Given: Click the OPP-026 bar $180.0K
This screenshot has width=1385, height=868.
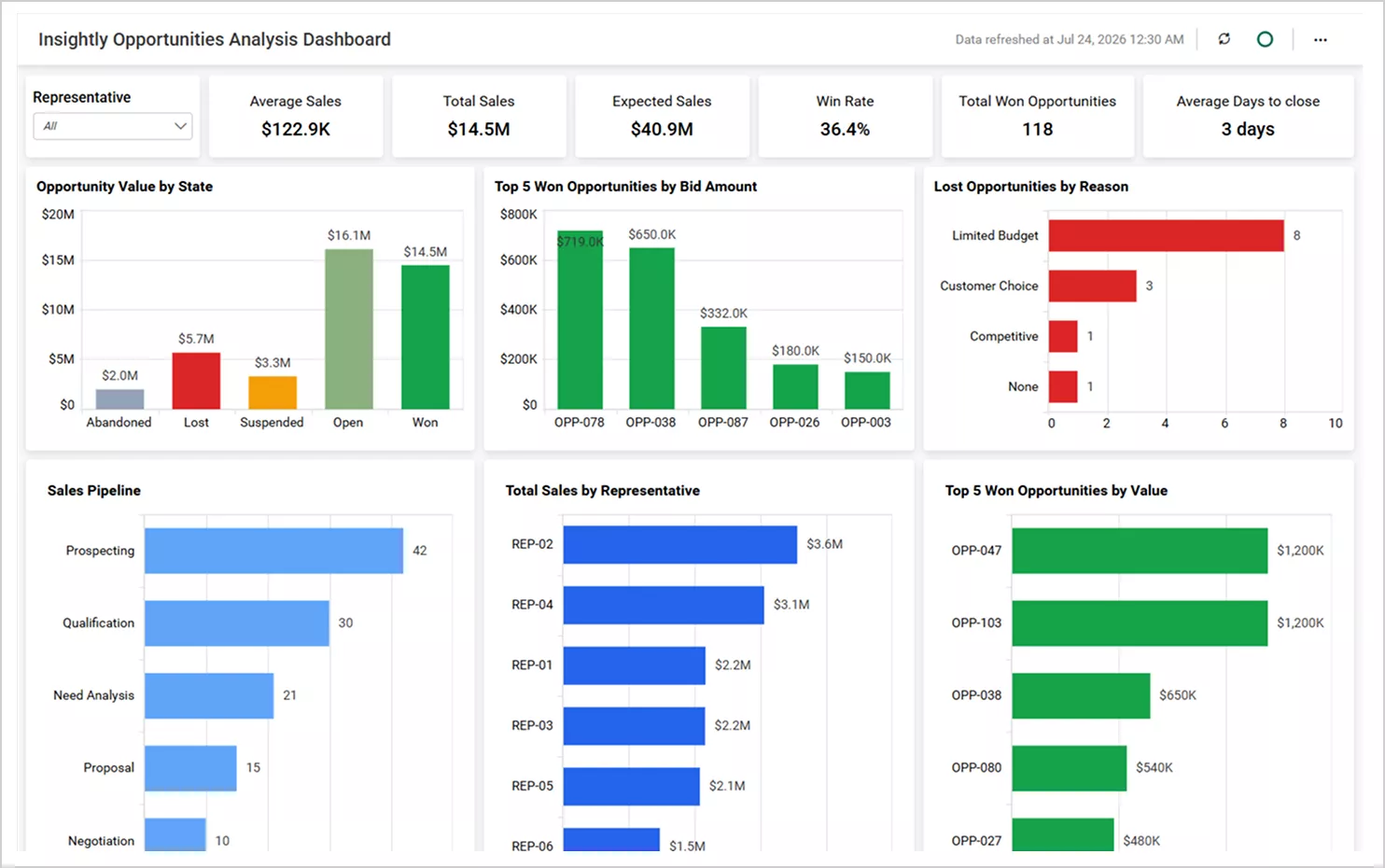Looking at the screenshot, I should click(x=795, y=386).
